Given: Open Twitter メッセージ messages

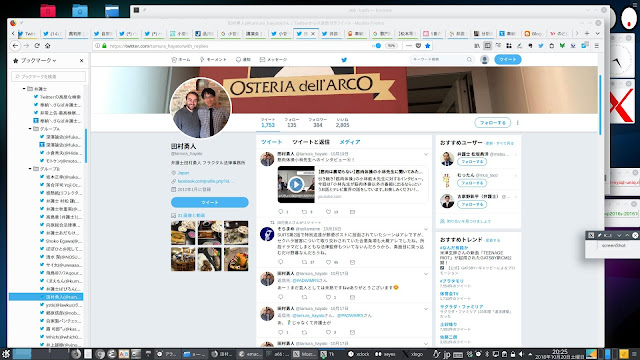Looking at the screenshot, I should coord(273,60).
